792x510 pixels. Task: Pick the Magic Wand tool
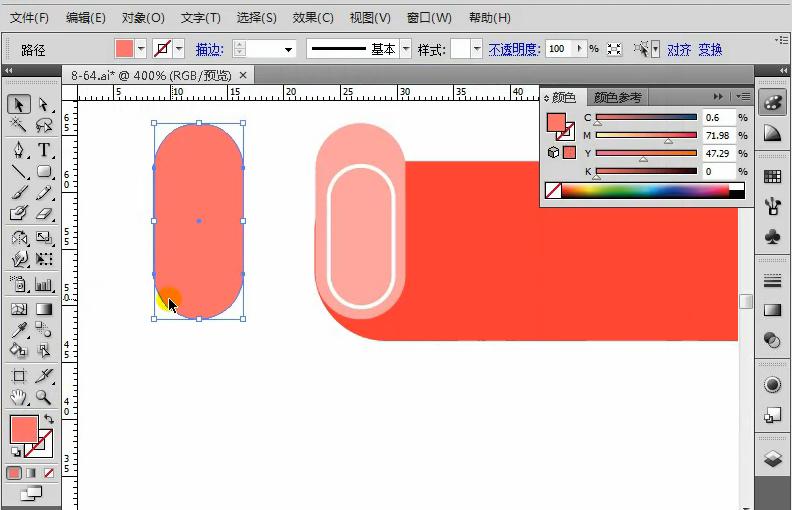point(18,126)
